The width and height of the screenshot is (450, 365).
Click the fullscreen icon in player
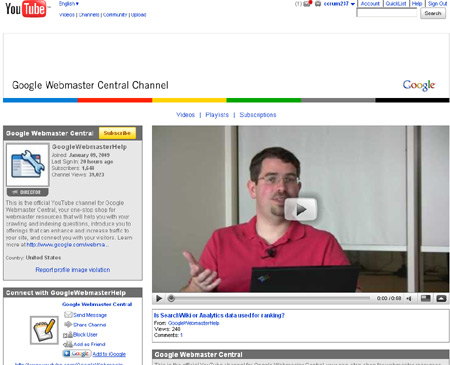(x=441, y=298)
